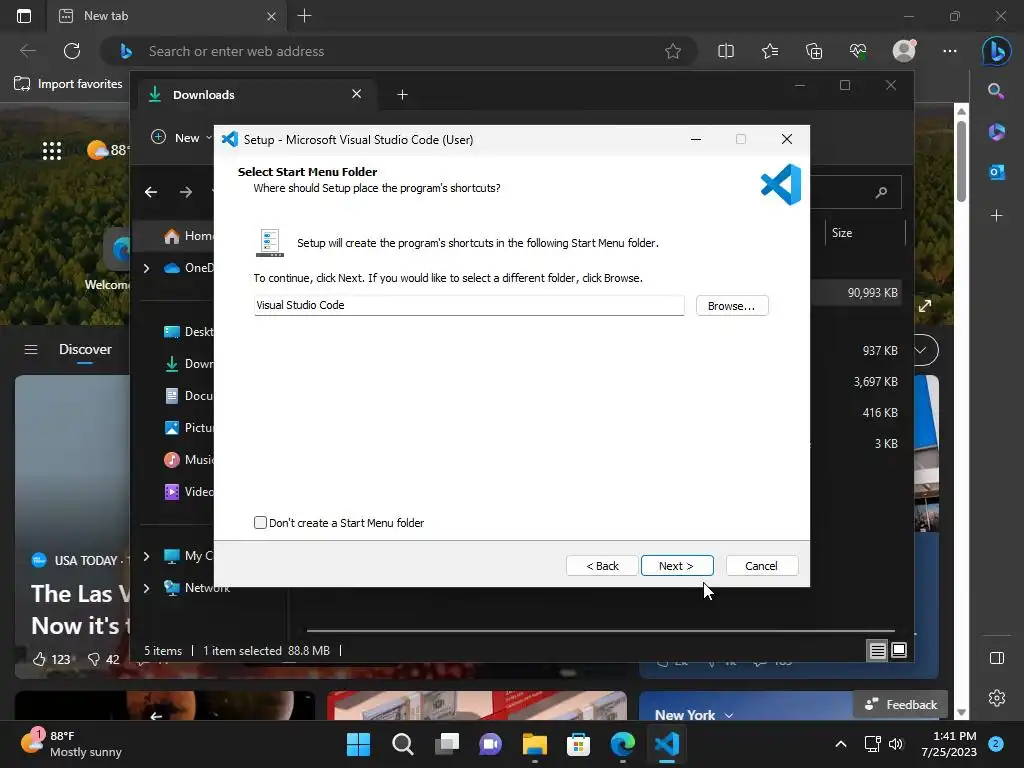Toggle Edge split screen icon
The image size is (1024, 768).
click(x=726, y=51)
